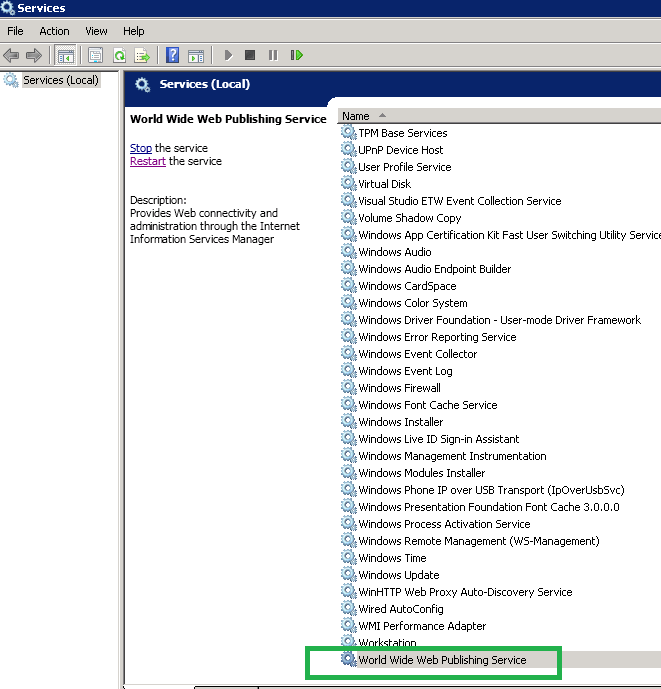
Task: Select Windows Font Cache Service
Action: (x=428, y=405)
